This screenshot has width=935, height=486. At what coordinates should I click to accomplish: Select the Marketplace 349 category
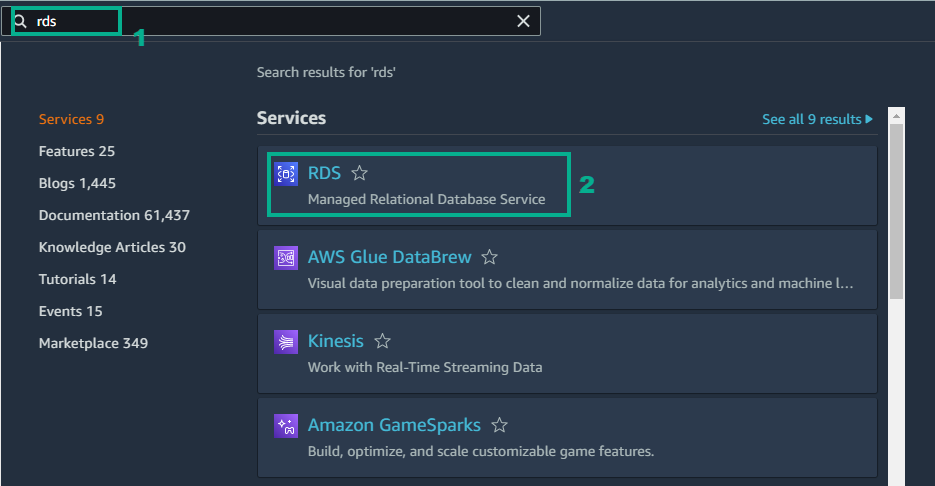click(x=94, y=343)
